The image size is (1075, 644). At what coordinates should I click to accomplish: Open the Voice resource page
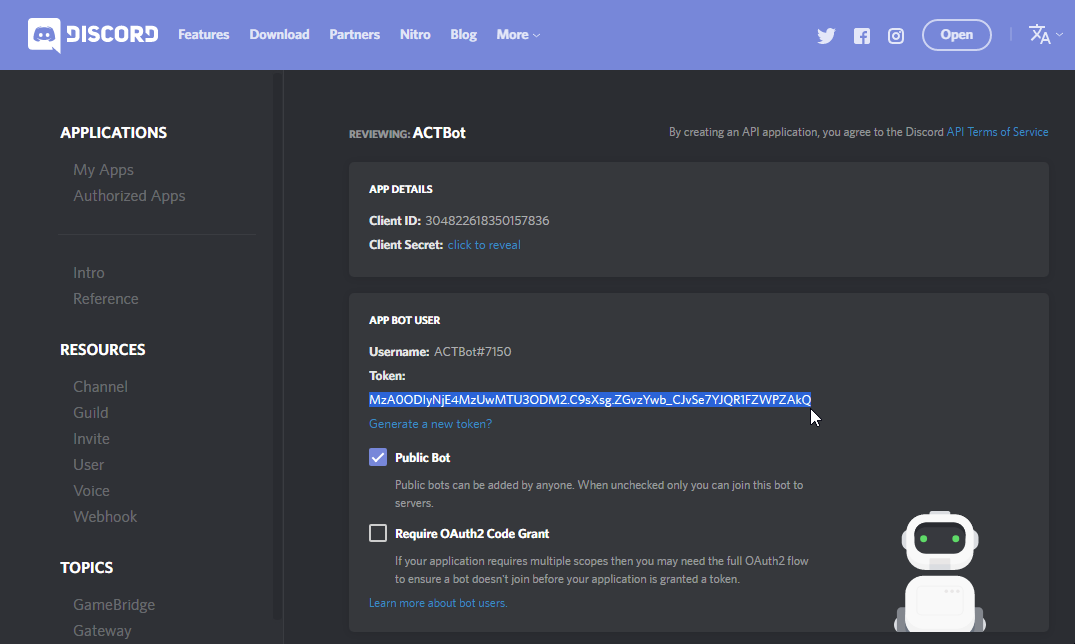pyautogui.click(x=91, y=490)
